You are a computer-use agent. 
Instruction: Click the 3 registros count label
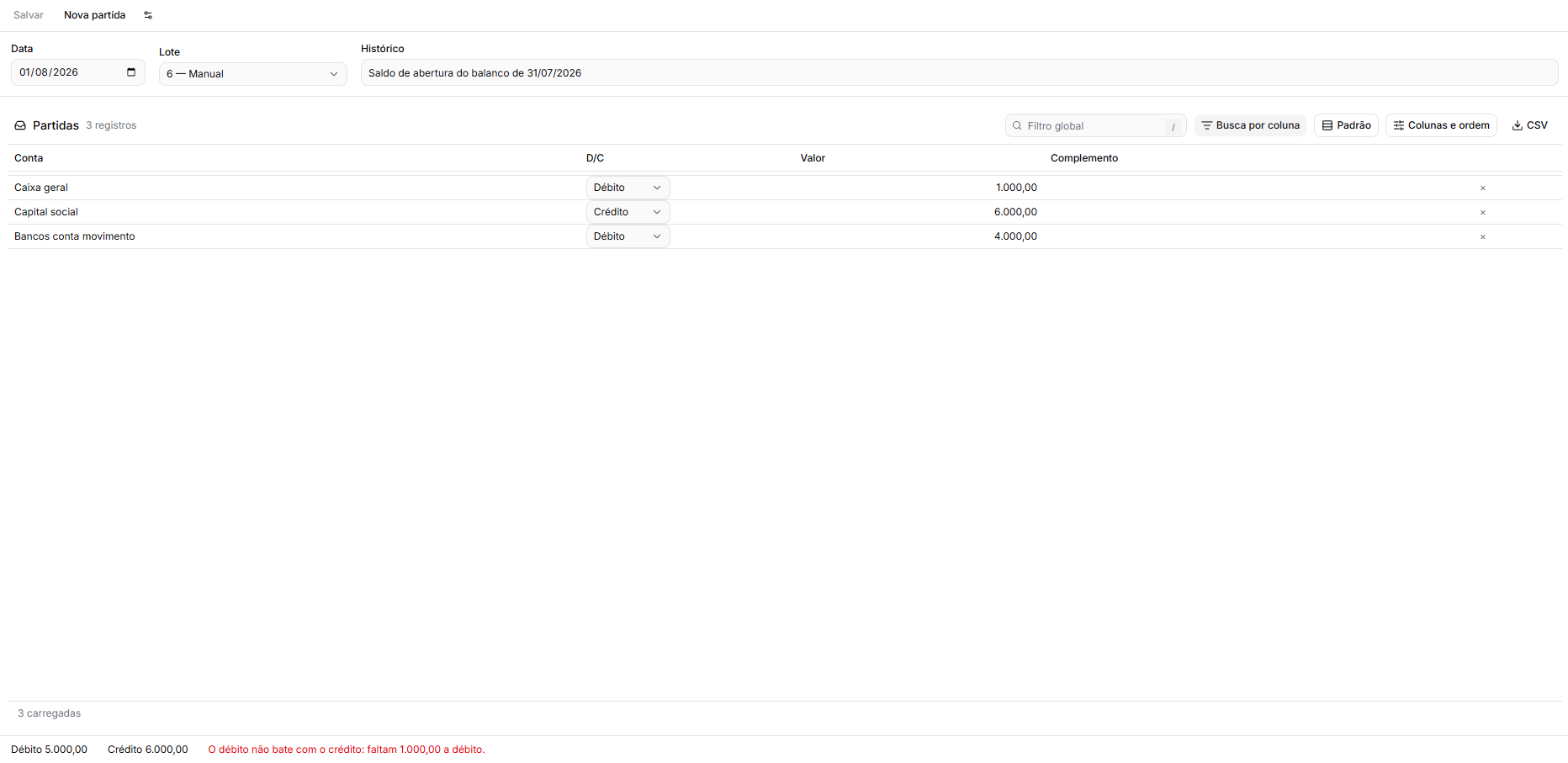[x=111, y=126]
